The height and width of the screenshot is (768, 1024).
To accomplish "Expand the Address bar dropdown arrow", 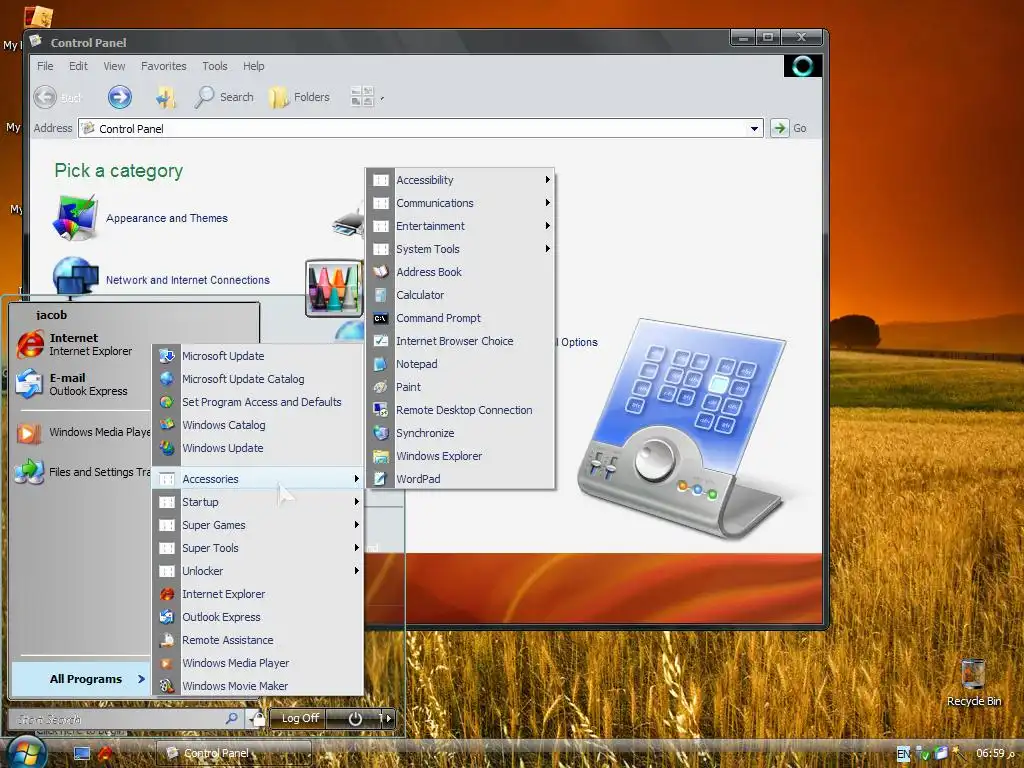I will [x=754, y=129].
